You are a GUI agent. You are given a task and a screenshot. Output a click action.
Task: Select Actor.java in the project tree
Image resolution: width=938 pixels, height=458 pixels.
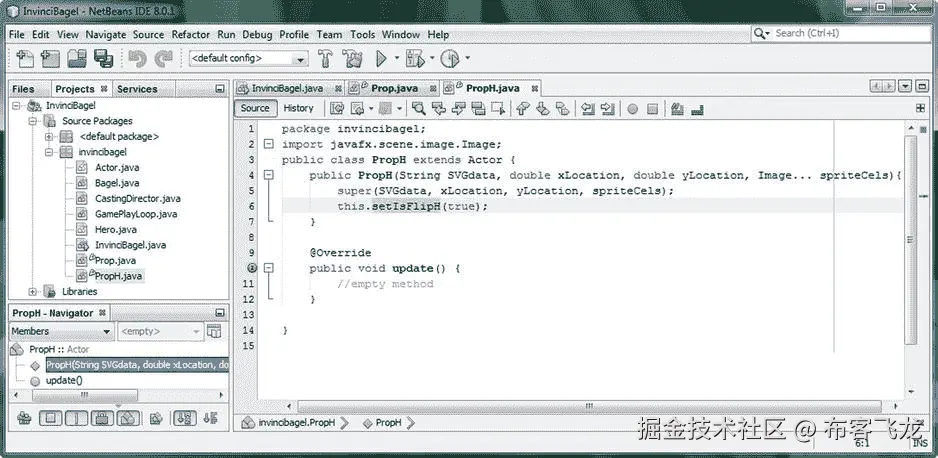117,167
